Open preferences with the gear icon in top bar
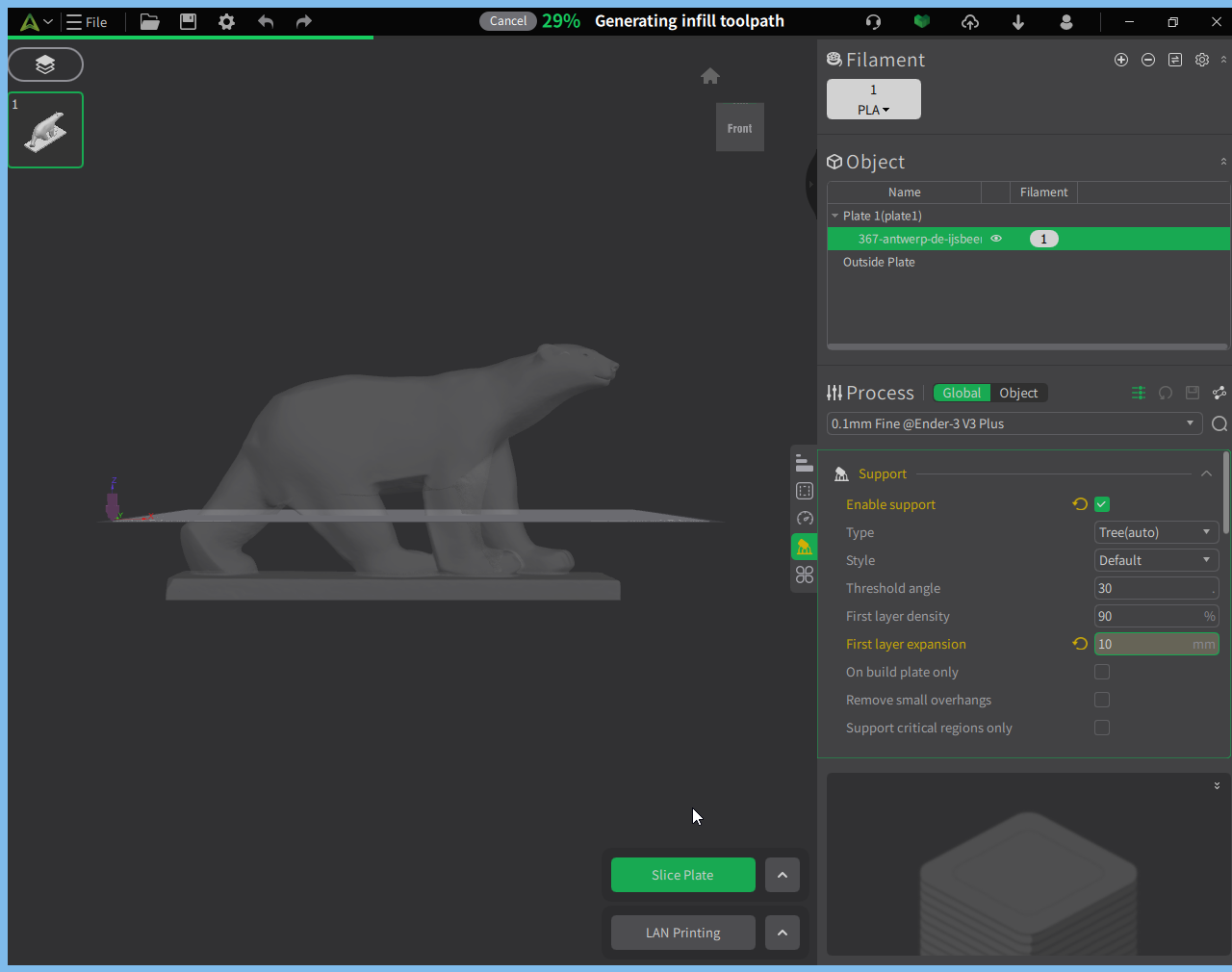 [226, 21]
